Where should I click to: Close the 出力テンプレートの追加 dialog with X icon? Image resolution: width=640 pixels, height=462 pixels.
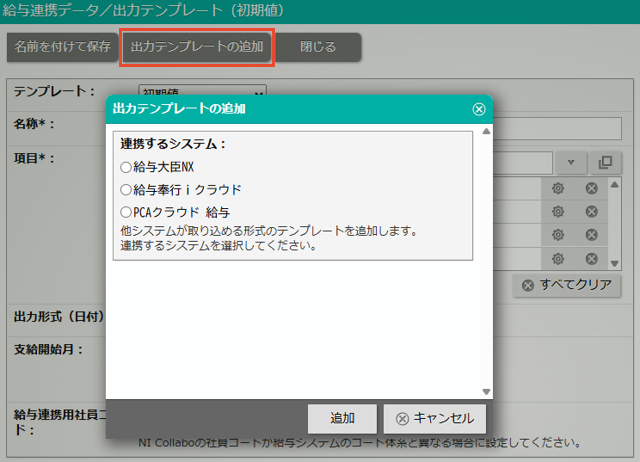[479, 109]
